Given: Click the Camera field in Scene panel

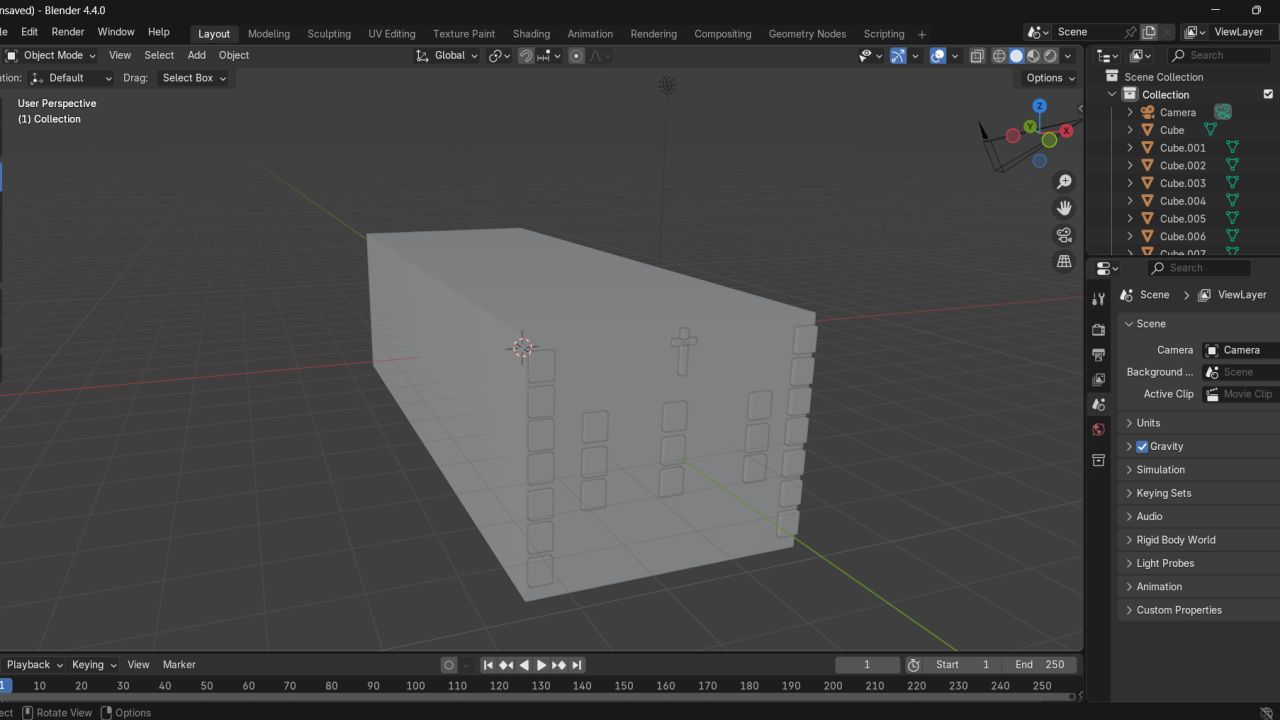Looking at the screenshot, I should point(1241,350).
